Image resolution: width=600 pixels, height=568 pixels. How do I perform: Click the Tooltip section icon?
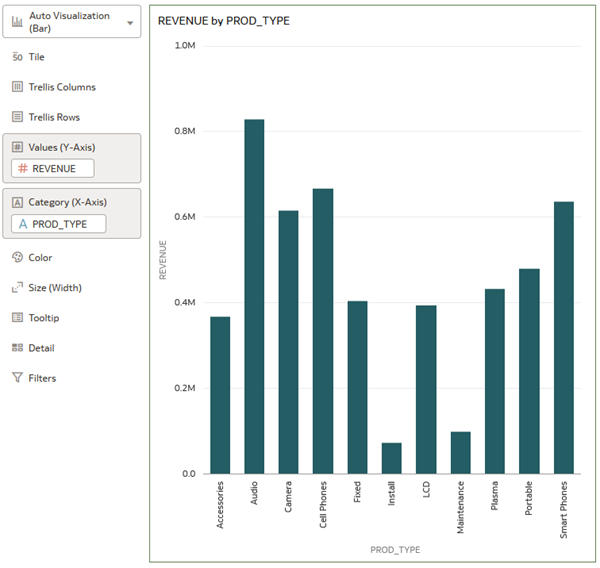(x=17, y=317)
